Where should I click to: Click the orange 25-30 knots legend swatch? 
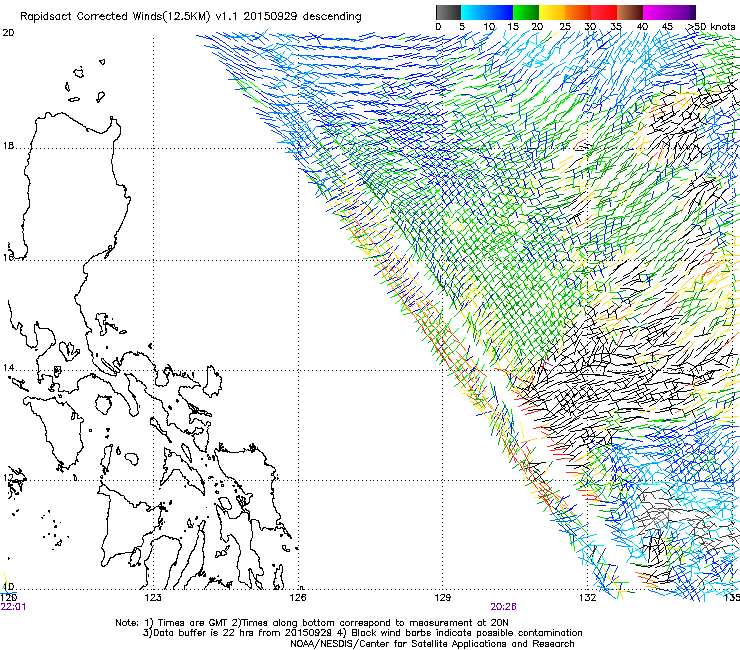(578, 12)
